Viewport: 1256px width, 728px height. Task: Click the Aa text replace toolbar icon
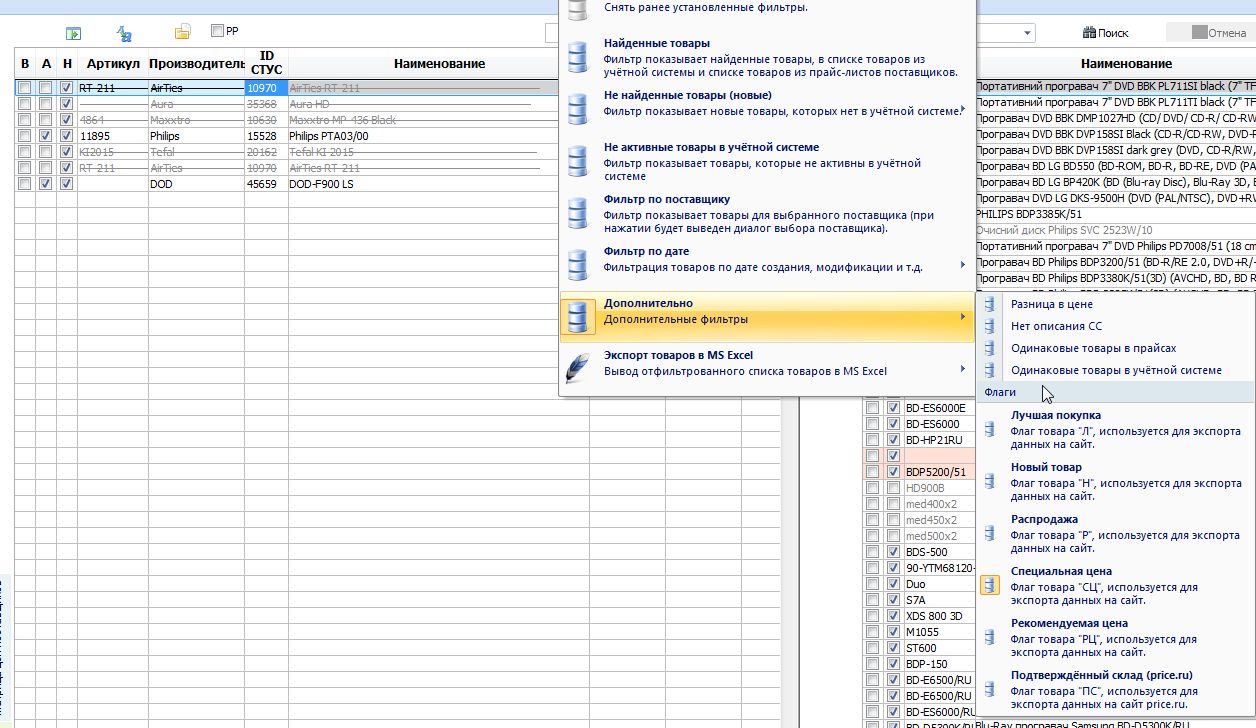[124, 33]
